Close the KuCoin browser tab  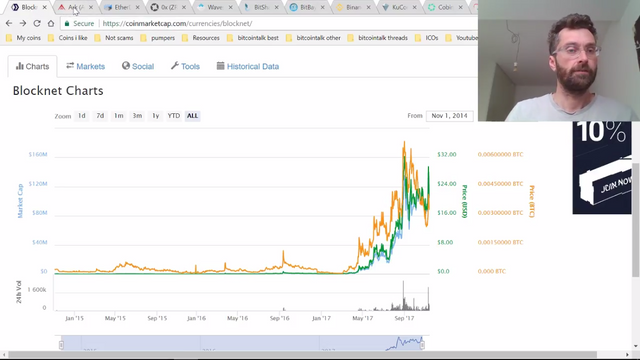pos(414,7)
